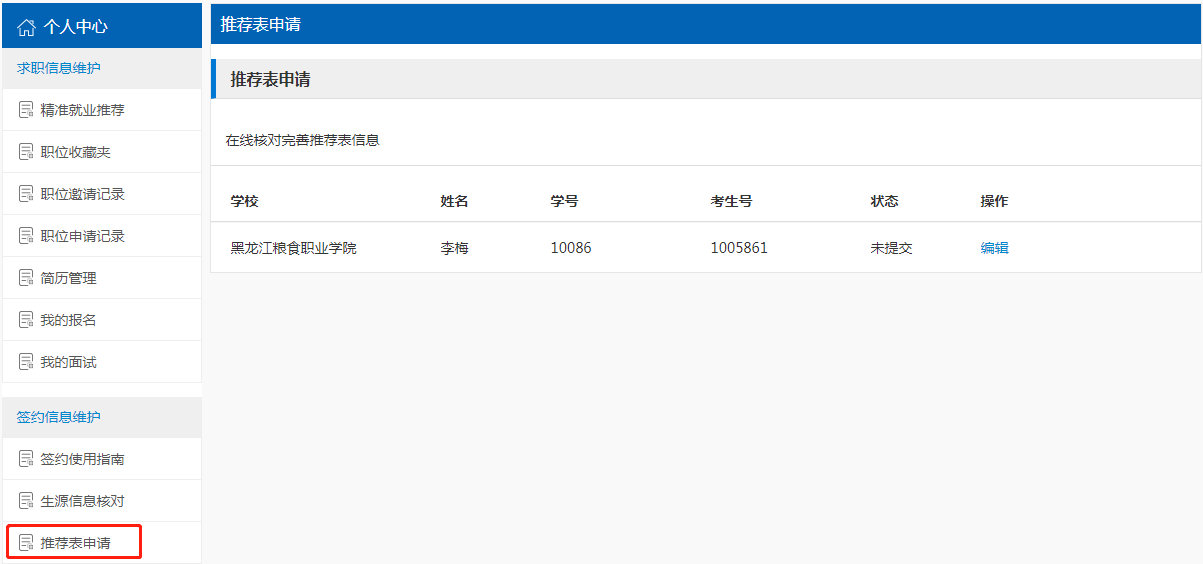Expand the 求职信息维护 section header
Screen dimensions: 1203x564
(x=58, y=68)
